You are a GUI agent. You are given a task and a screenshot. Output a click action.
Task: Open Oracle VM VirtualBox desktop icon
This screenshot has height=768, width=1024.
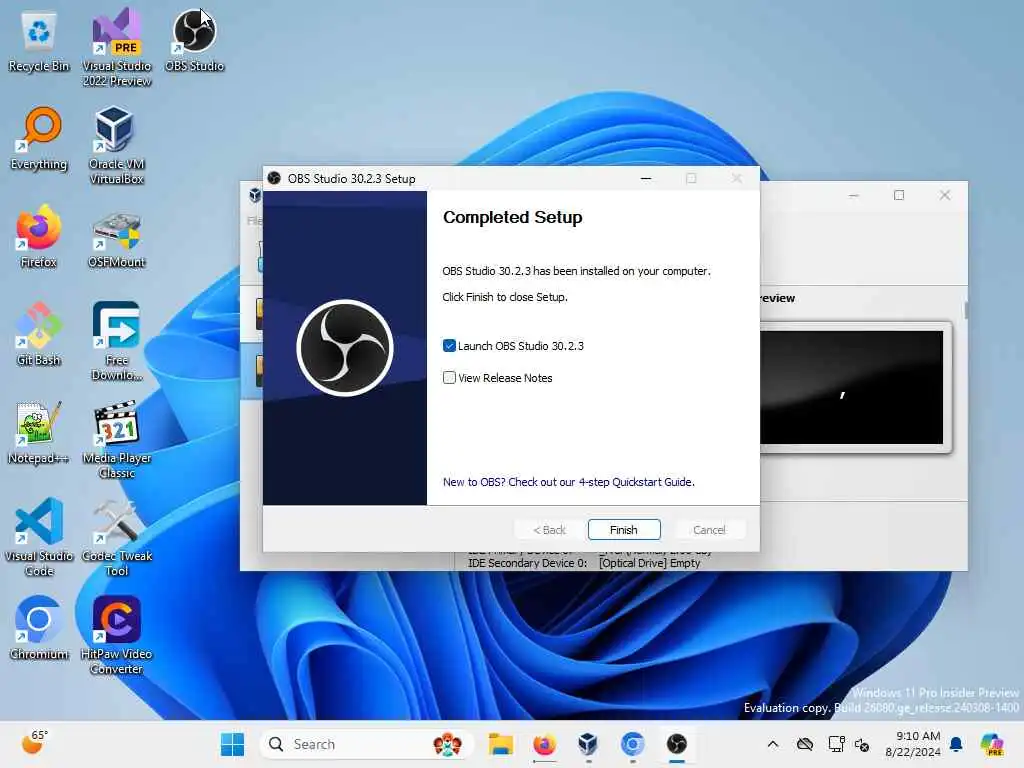tap(117, 145)
